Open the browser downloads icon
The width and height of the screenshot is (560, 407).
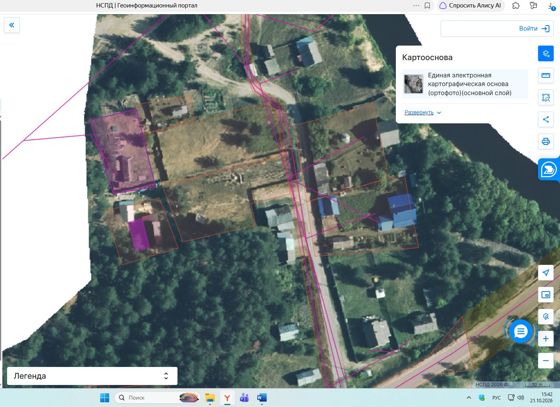click(552, 6)
